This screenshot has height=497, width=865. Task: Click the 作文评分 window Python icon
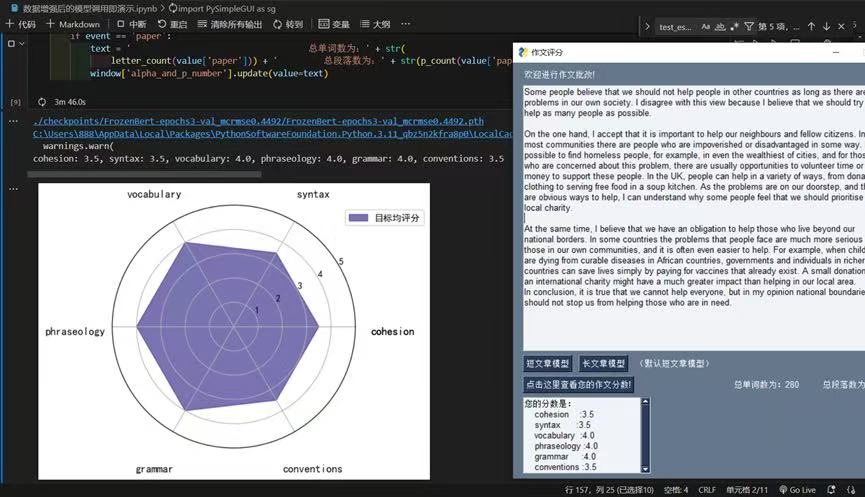[x=523, y=52]
